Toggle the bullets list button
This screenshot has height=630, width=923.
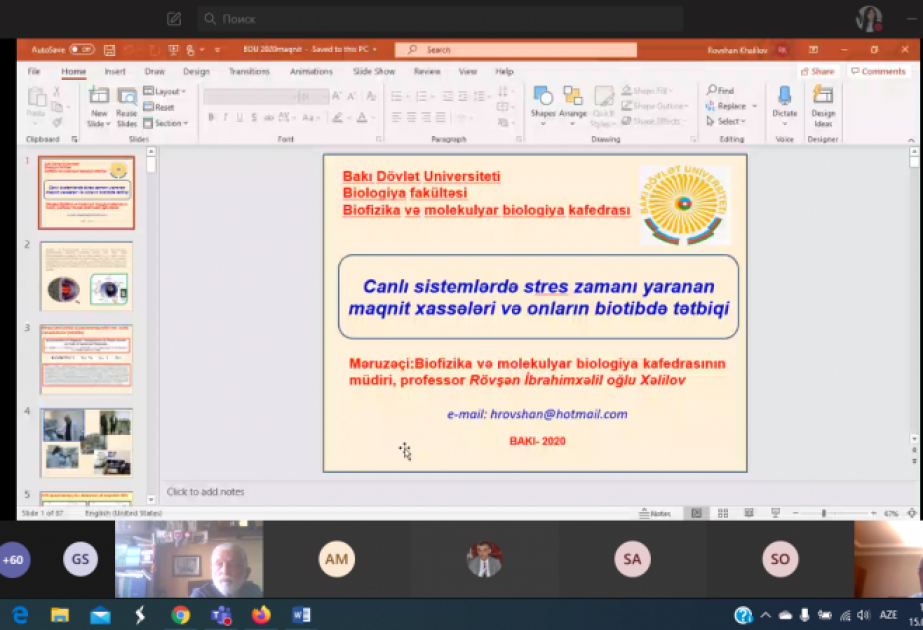tap(396, 96)
